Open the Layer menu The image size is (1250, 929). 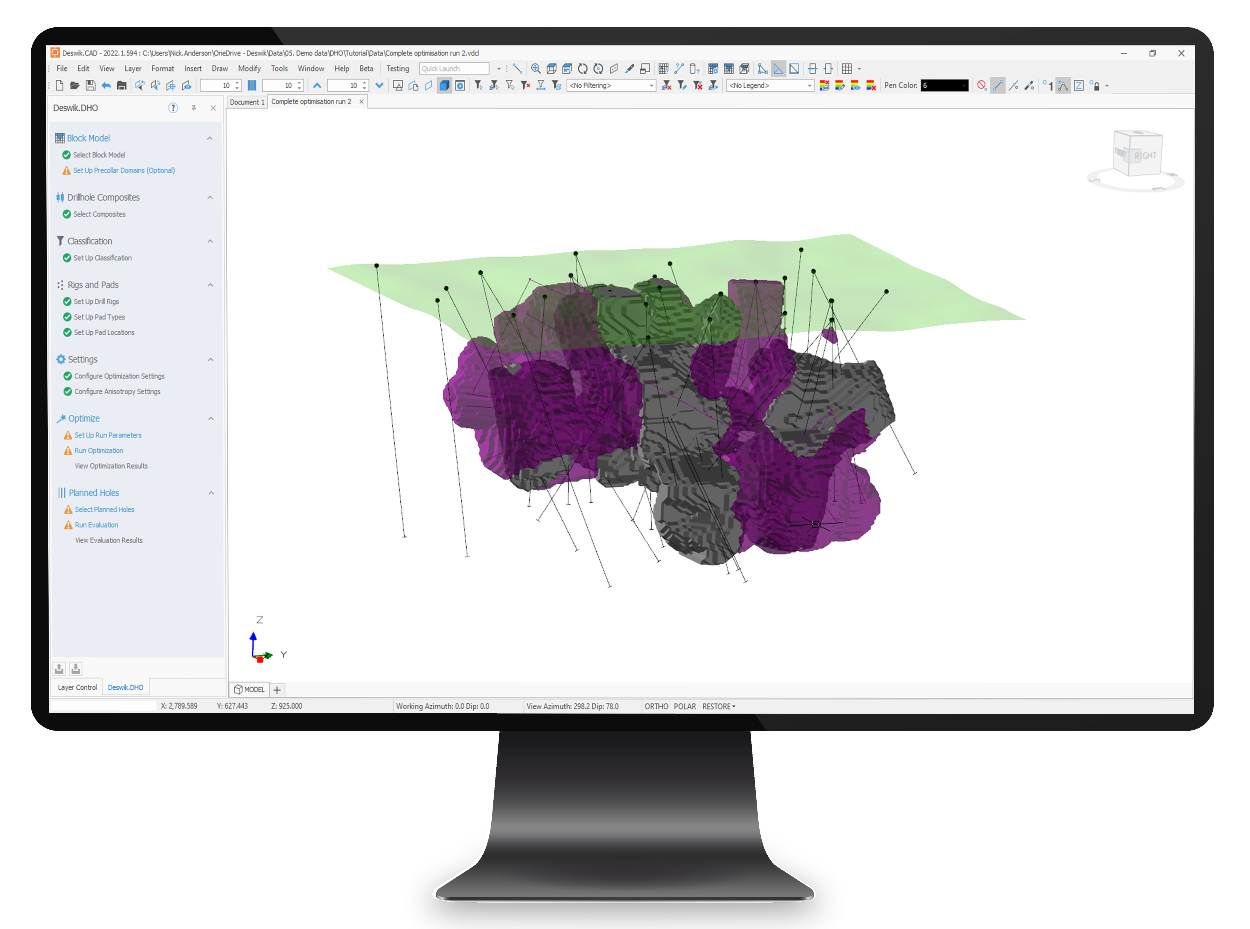click(133, 69)
